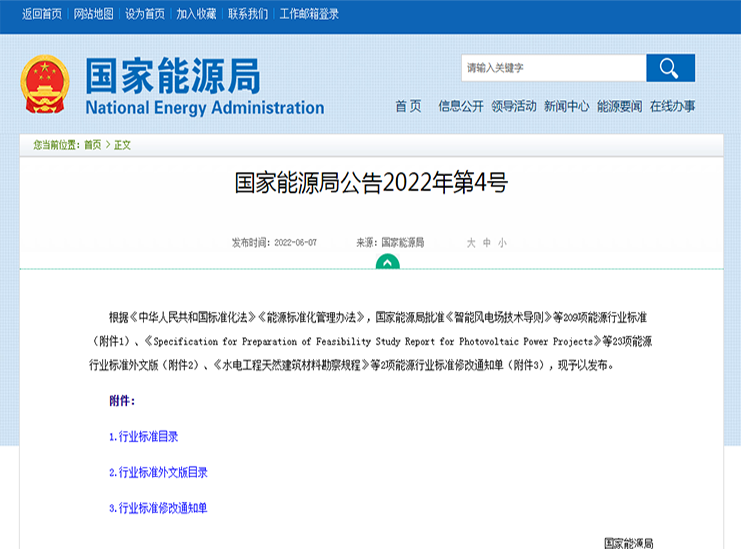
Task: Click 设为首页 in top bar
Action: click(145, 14)
